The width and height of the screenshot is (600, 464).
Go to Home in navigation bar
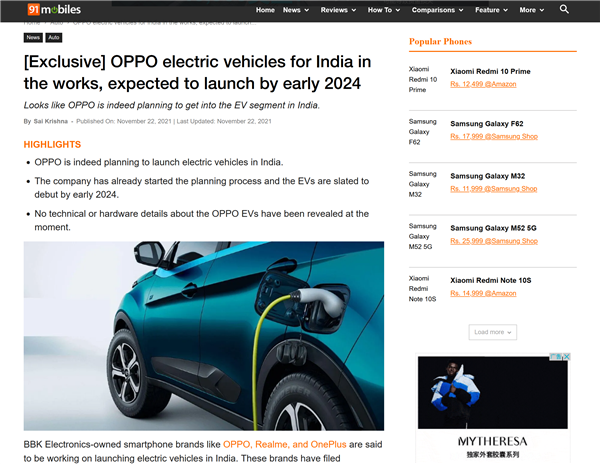[x=265, y=10]
